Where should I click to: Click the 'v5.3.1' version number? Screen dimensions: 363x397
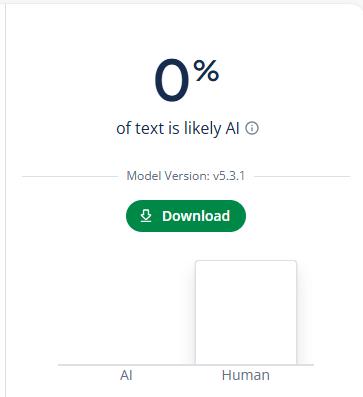point(229,176)
